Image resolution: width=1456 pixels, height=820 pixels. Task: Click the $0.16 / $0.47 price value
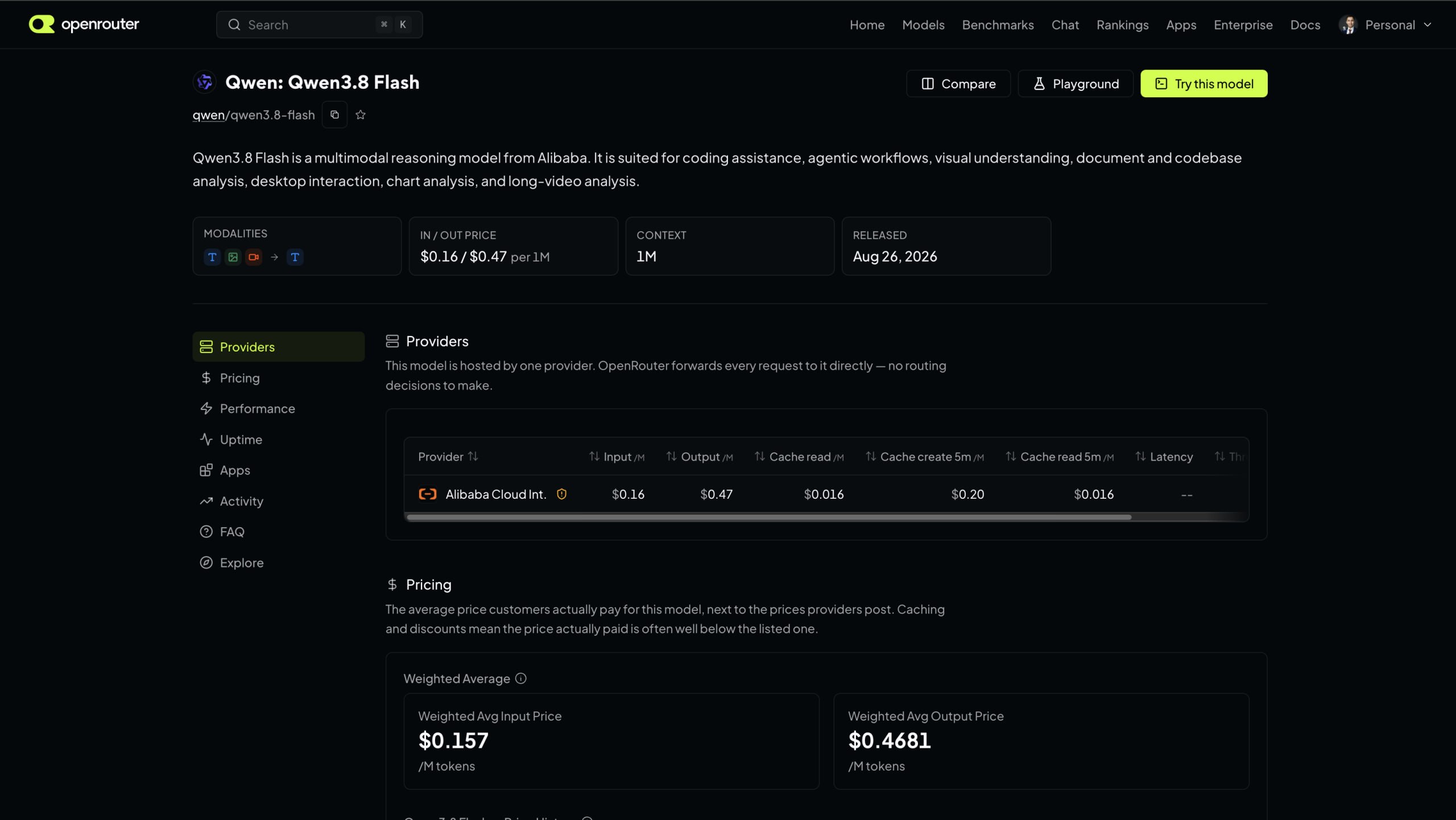(x=464, y=256)
